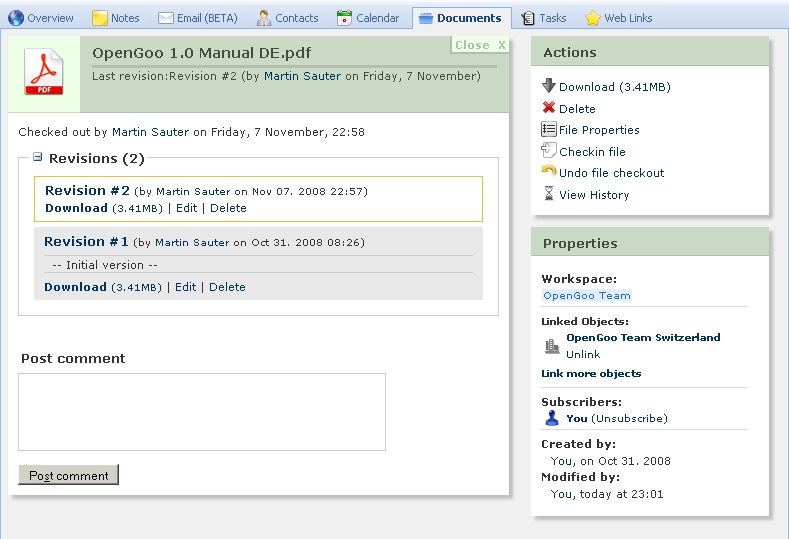
Task: Collapse the Revisions section
Action: pos(38,157)
